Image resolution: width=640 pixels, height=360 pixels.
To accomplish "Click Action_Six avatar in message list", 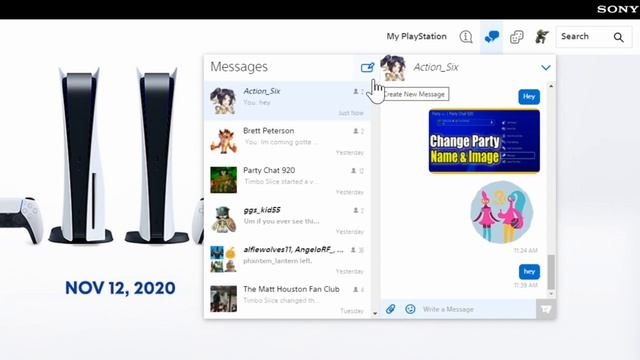I will click(x=223, y=101).
